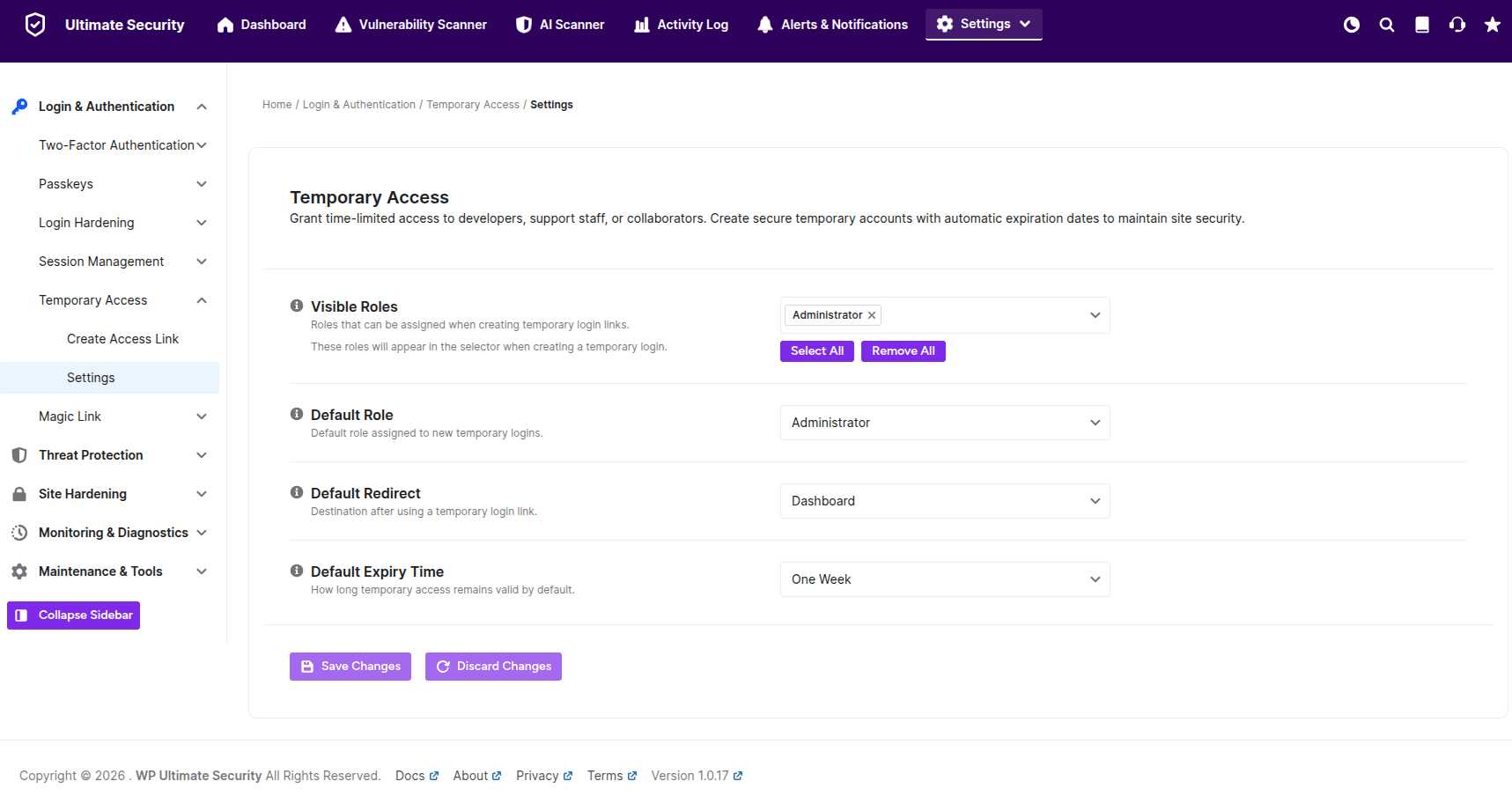Expand the Magic Link submenu

pyautogui.click(x=202, y=416)
